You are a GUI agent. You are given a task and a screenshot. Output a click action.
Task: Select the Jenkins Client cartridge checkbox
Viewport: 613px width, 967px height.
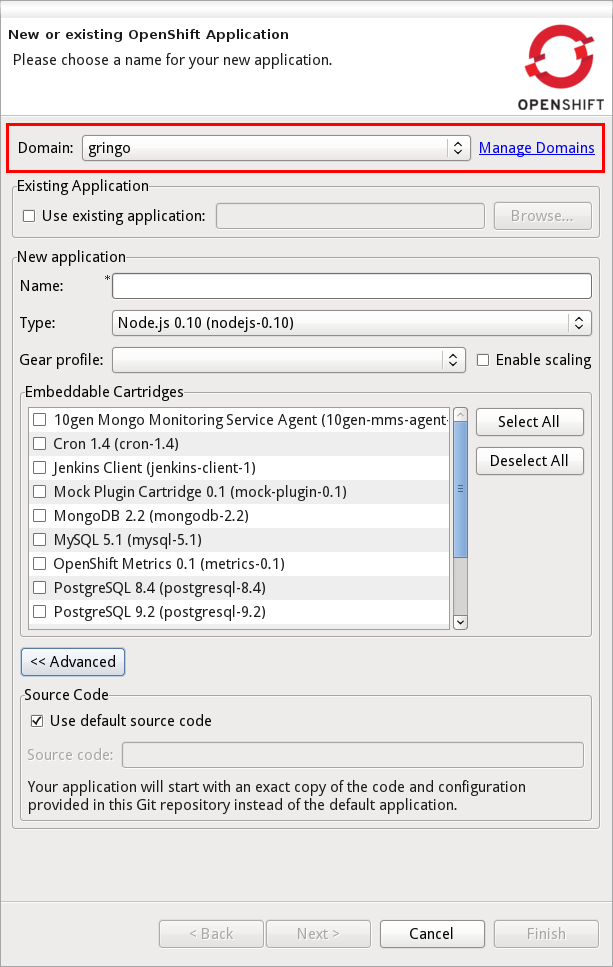(40, 468)
